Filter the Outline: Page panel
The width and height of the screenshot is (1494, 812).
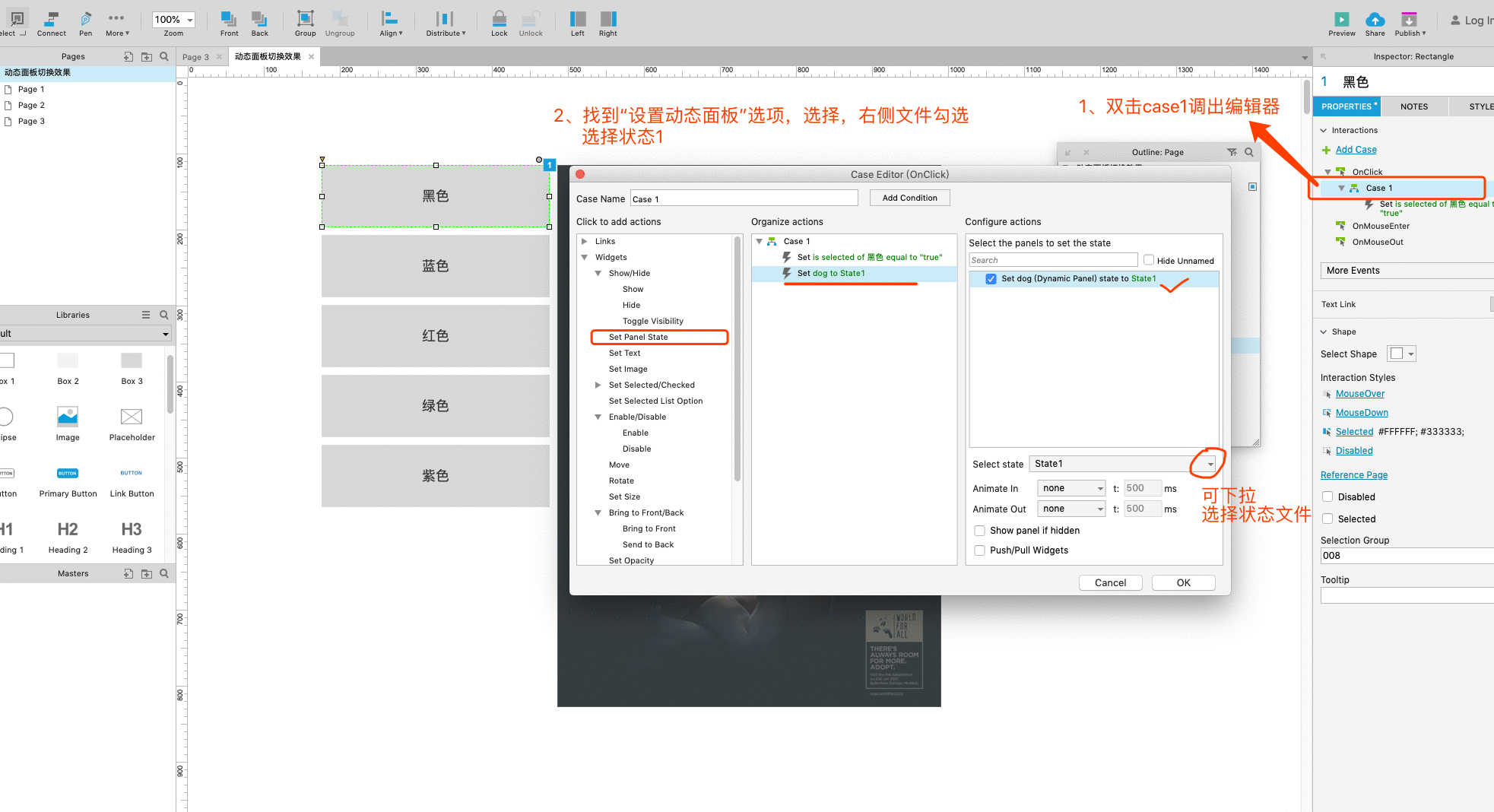point(1232,152)
